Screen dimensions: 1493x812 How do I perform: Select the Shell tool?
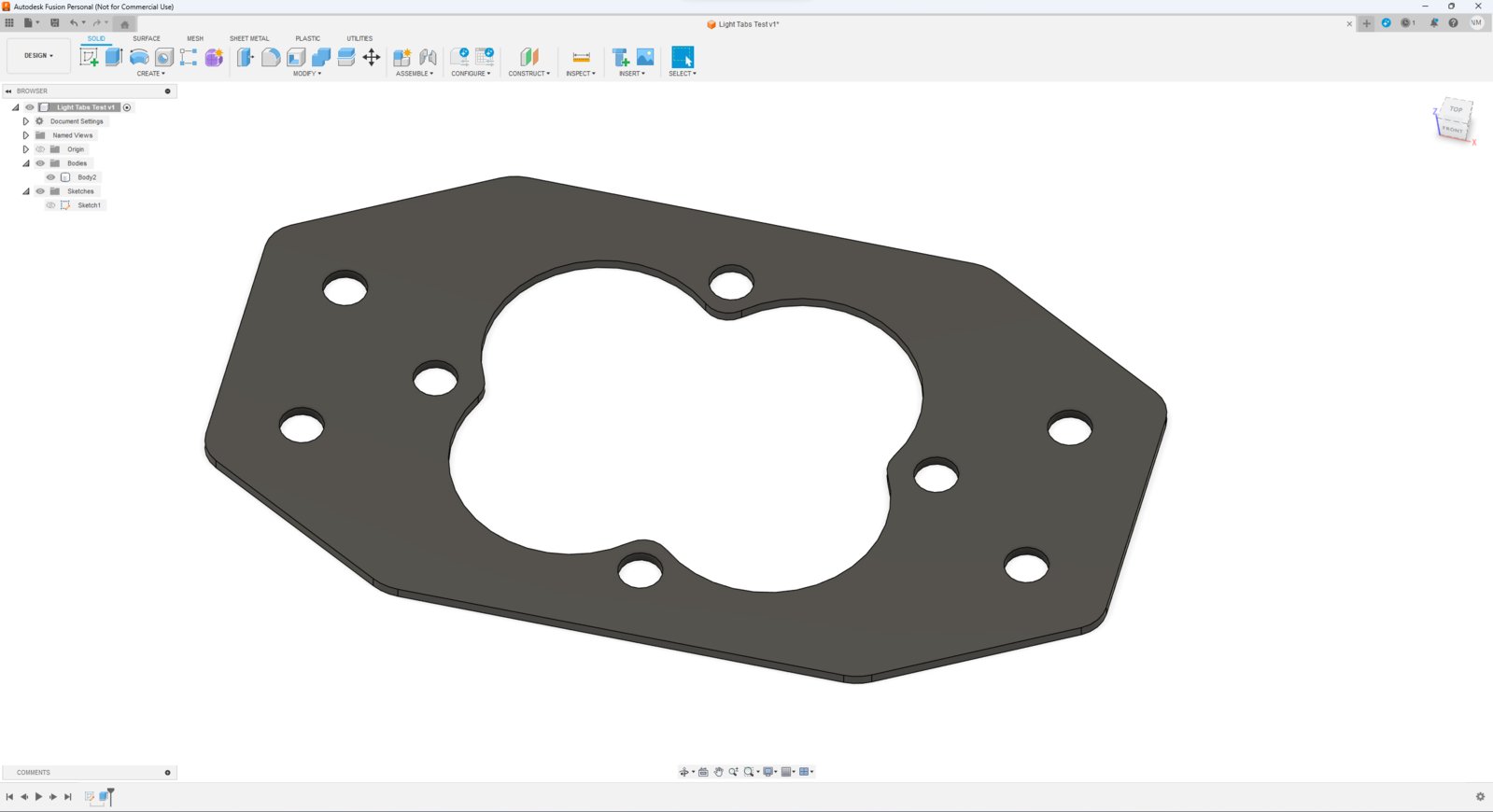(x=296, y=58)
